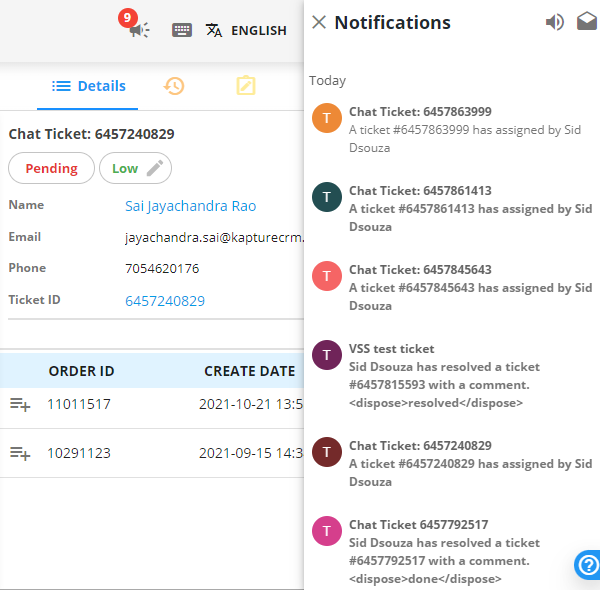Edit the Low priority pencil icon
Viewport: 600px width, 590px height.
click(155, 168)
